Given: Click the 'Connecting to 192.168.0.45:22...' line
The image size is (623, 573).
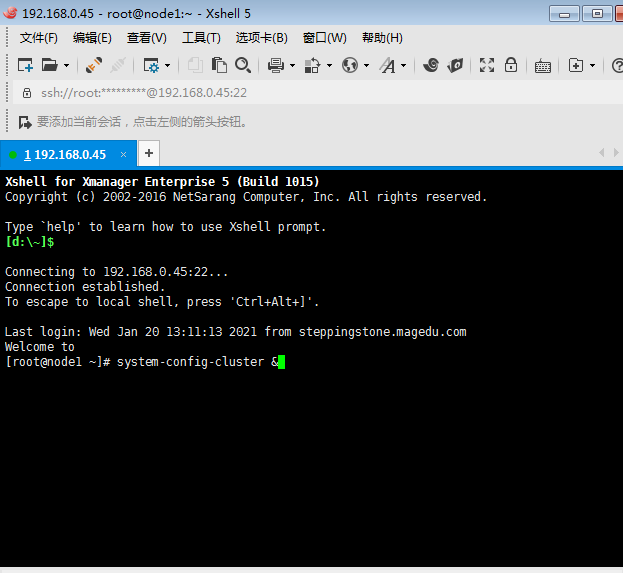Looking at the screenshot, I should tap(116, 272).
